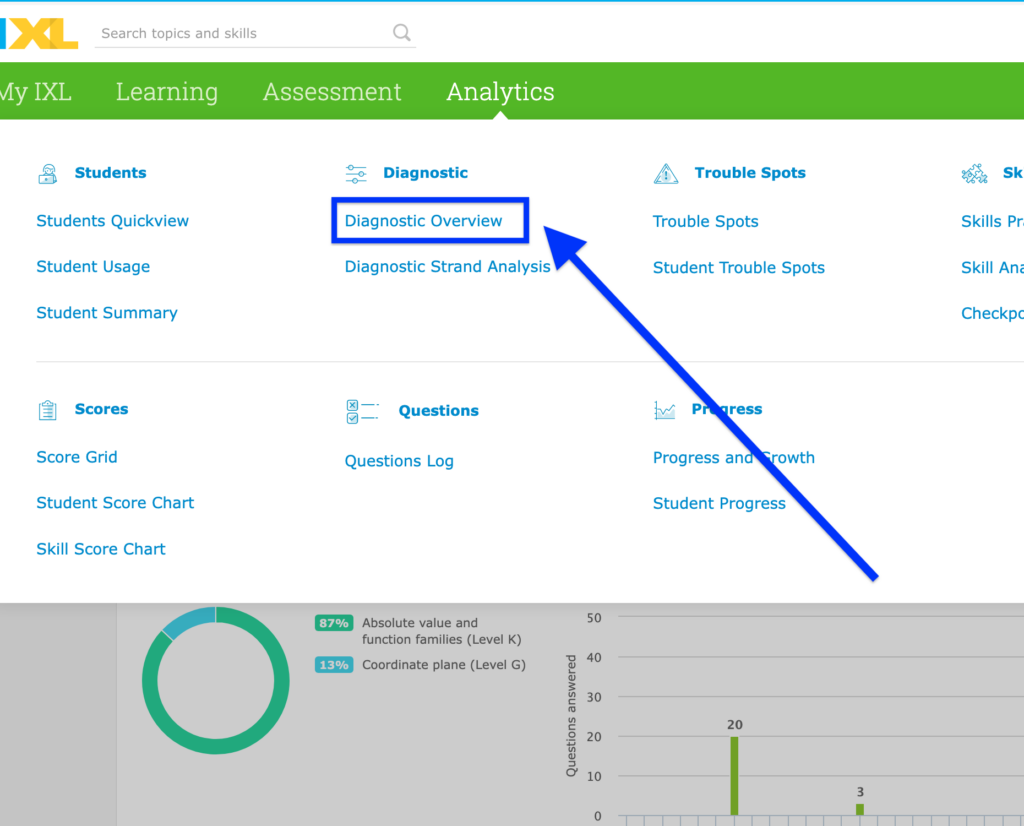Click the Diagnostic sliders icon

pyautogui.click(x=356, y=174)
